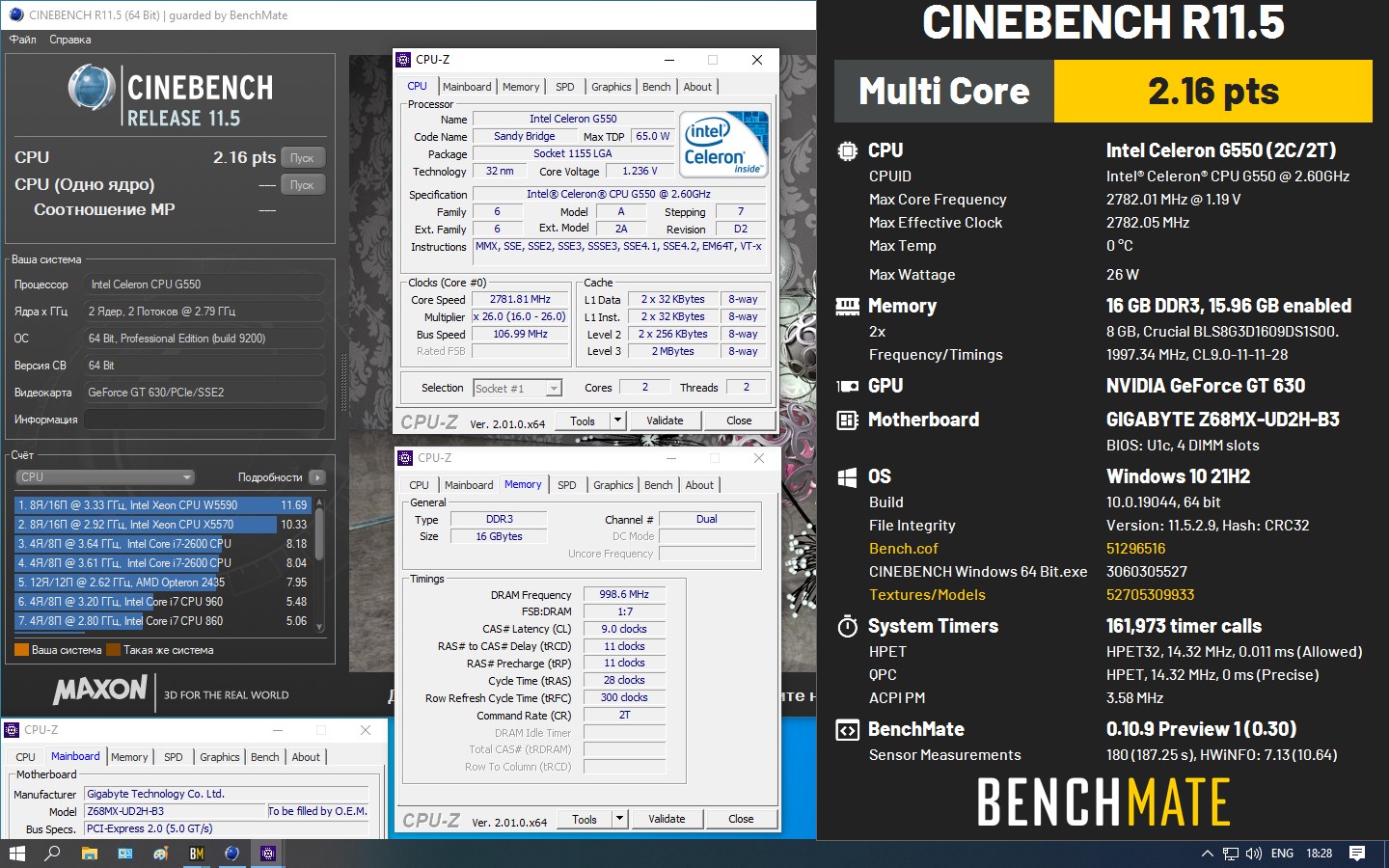Screen dimensions: 1389x868
Task: Open Graphics tab in bottom CPU-Z window
Action: (x=220, y=757)
